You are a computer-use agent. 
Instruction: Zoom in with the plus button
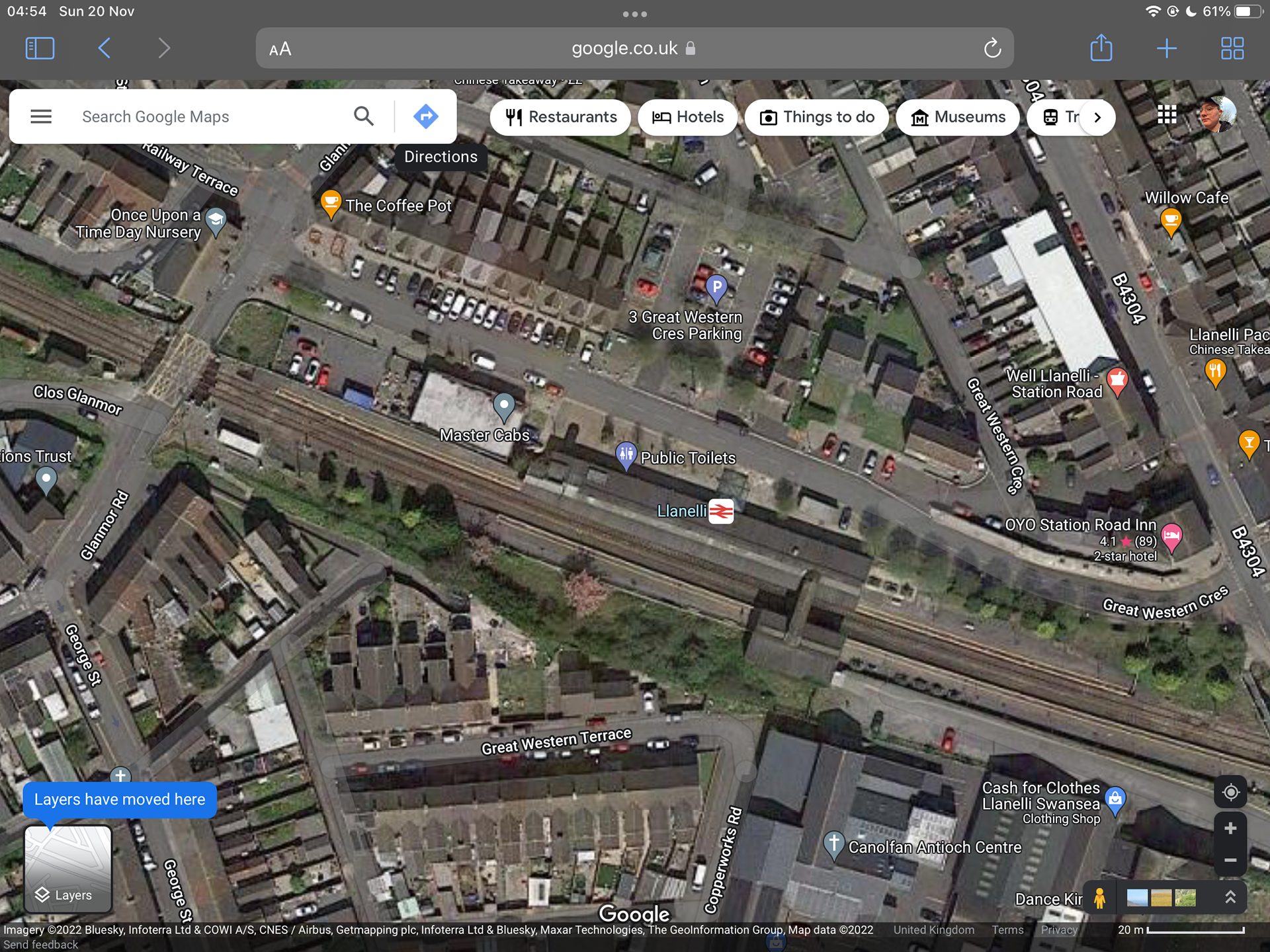(1230, 828)
